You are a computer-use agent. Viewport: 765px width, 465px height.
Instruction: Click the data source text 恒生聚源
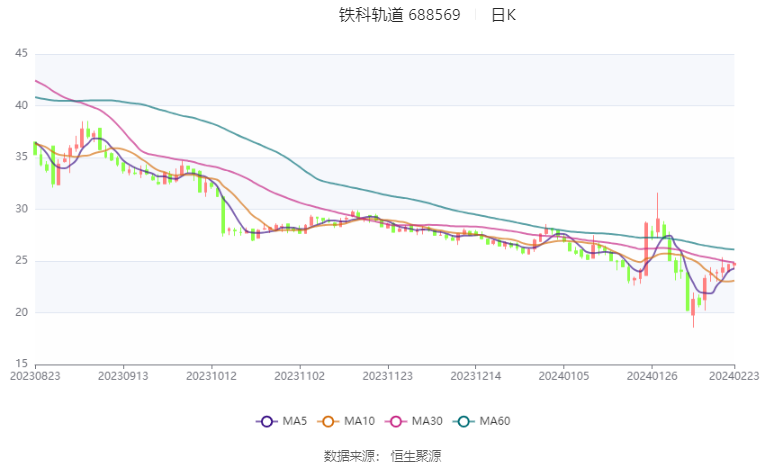pyautogui.click(x=416, y=456)
